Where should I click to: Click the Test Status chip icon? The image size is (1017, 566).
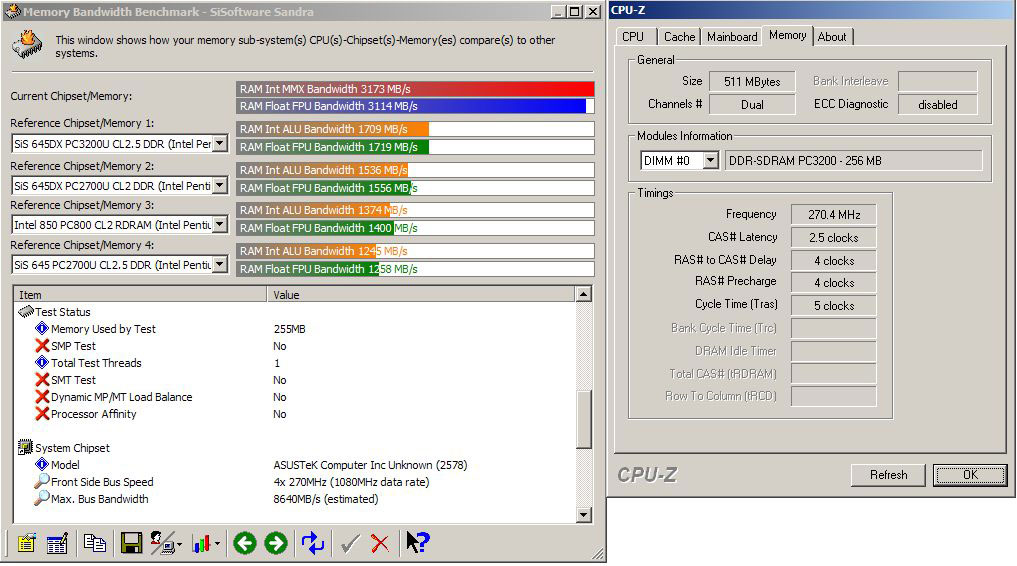(26, 312)
